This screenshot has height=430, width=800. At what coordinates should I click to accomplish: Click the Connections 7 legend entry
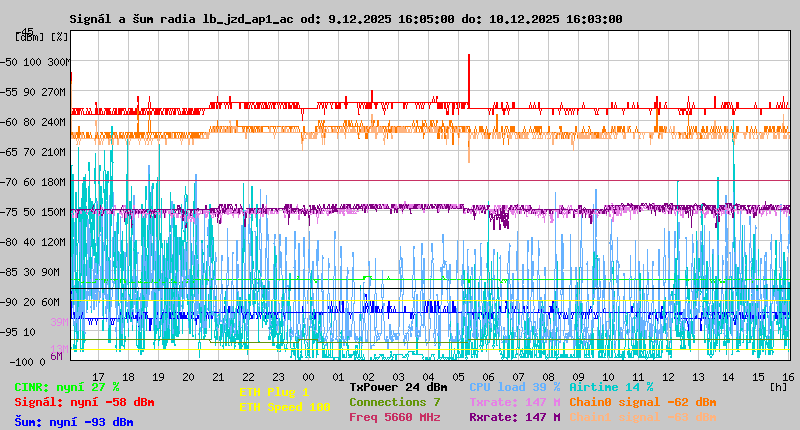tap(394, 402)
